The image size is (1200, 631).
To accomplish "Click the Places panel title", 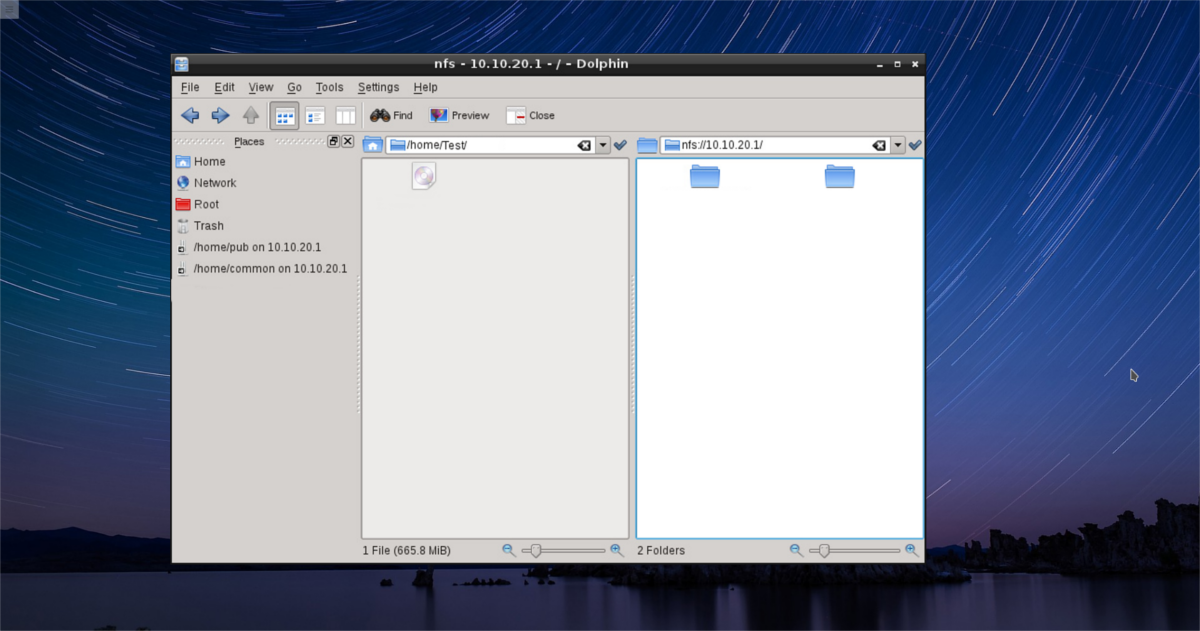I will (249, 141).
